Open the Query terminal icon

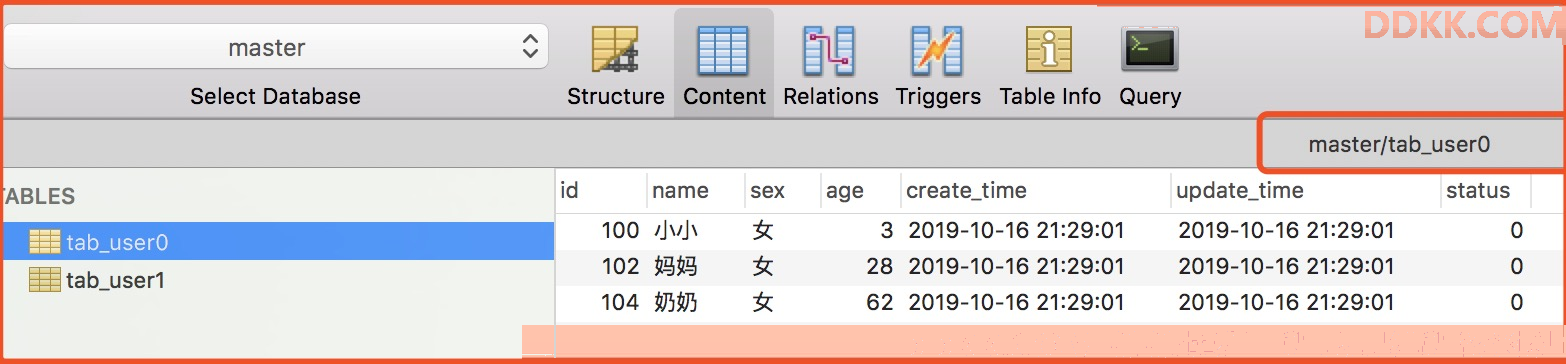click(1149, 49)
